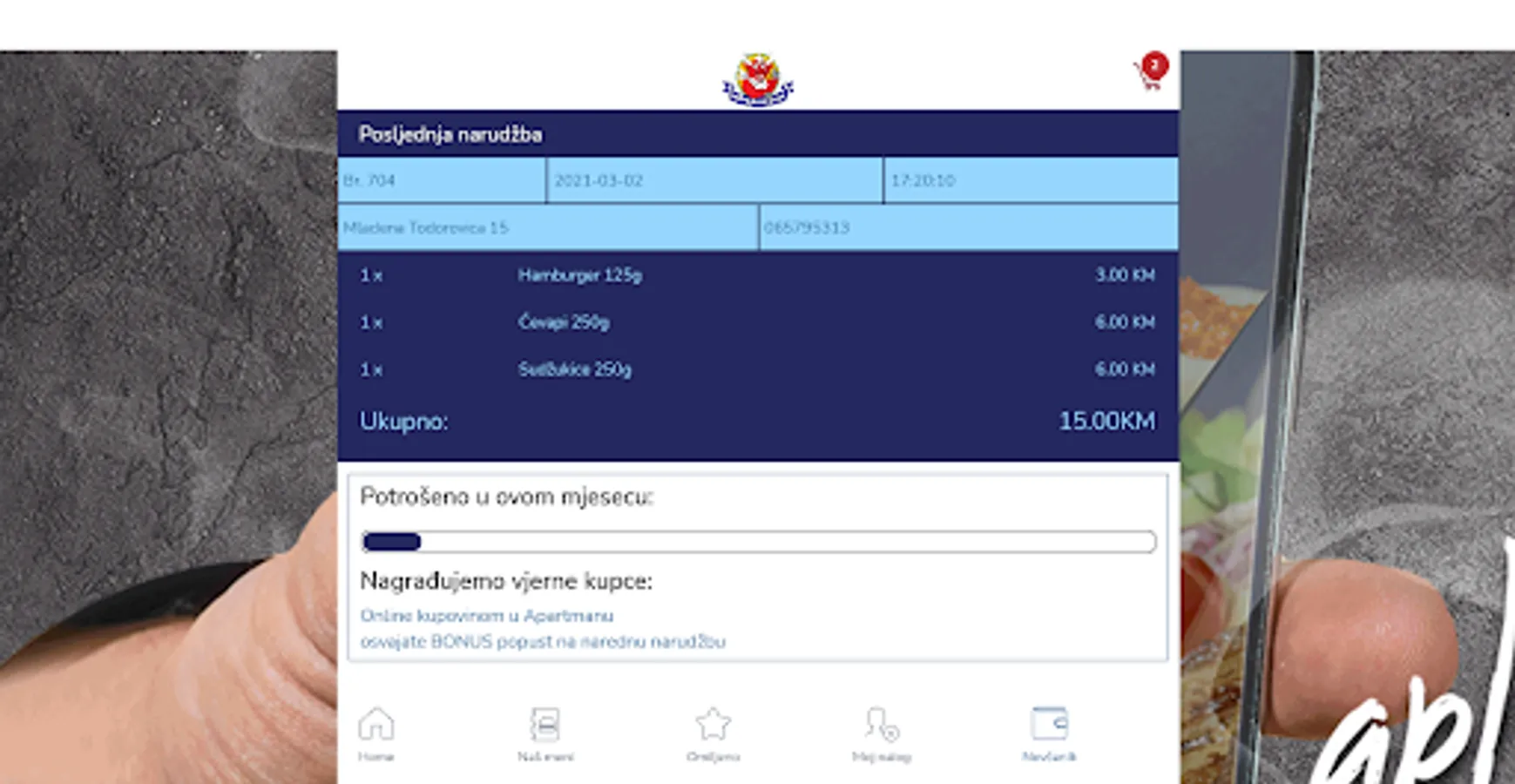Select order number 'Br. 704' cell

[442, 180]
